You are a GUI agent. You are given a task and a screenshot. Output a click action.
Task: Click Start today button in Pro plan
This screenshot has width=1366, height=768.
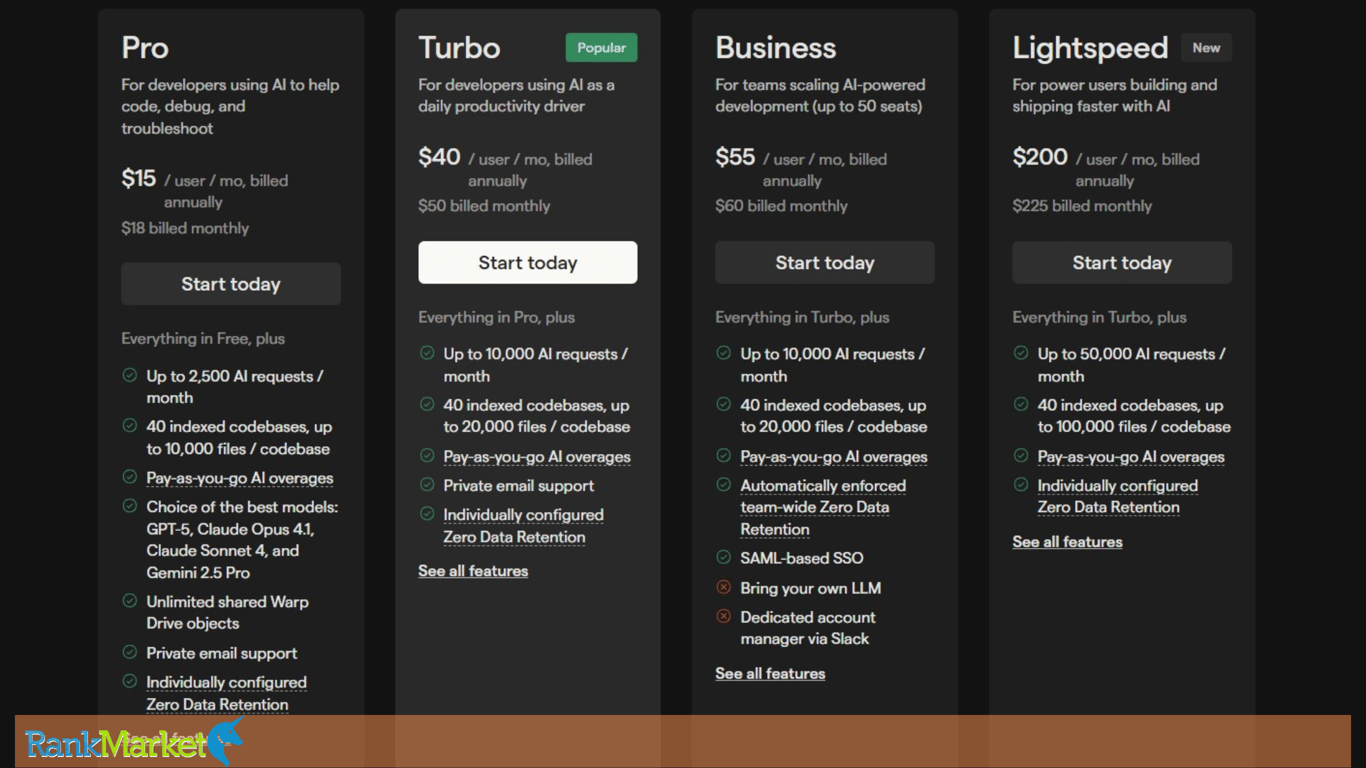(x=231, y=284)
